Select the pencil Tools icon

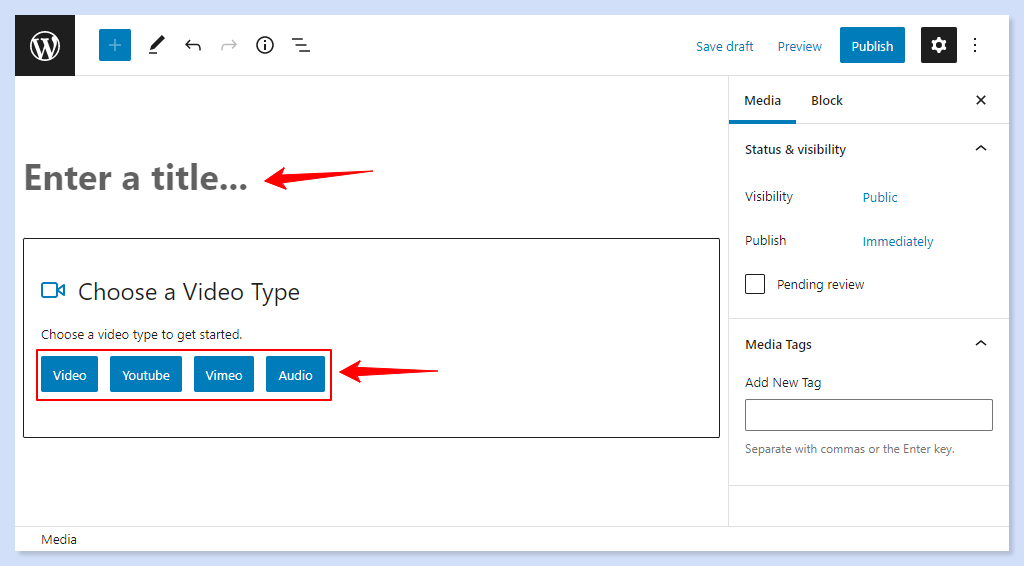156,45
